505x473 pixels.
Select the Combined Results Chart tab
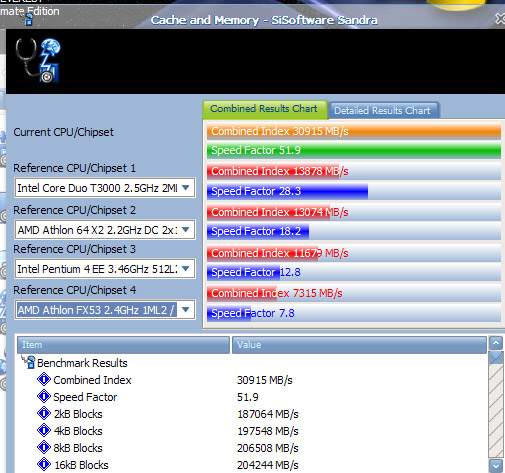point(265,109)
